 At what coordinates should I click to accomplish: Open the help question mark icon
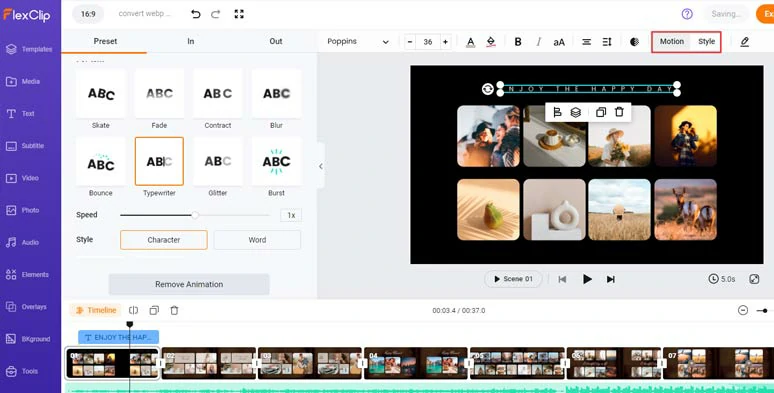[x=687, y=14]
